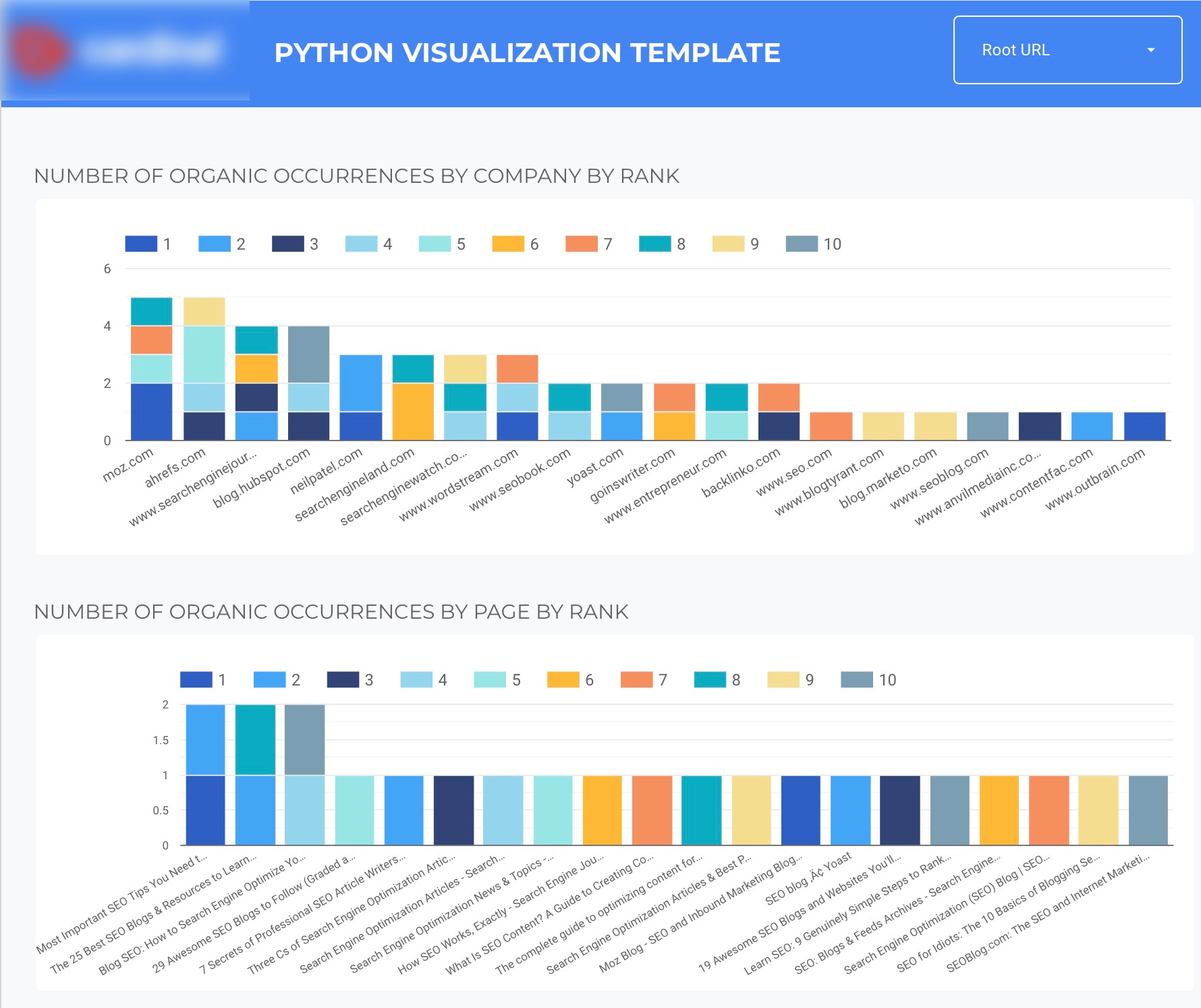Select the rank 3 dark-blue legend marker in bottom chart
This screenshot has width=1201, height=1008.
(x=344, y=680)
